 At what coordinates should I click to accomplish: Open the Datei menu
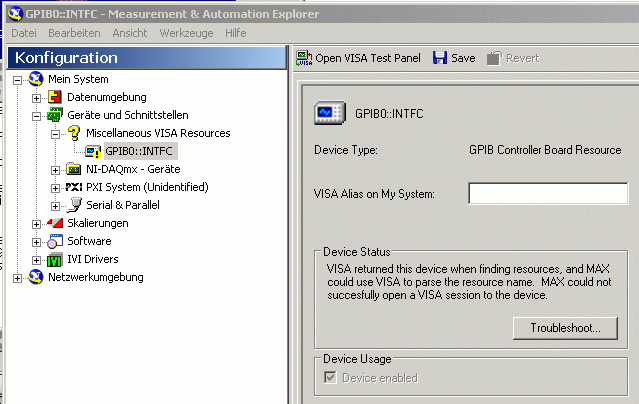[x=24, y=33]
